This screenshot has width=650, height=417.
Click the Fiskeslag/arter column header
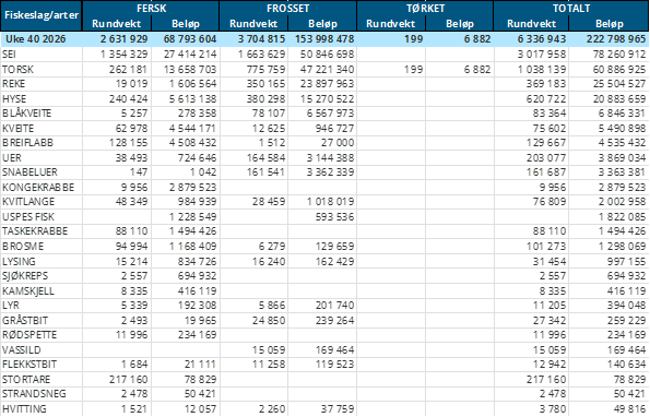41,16
